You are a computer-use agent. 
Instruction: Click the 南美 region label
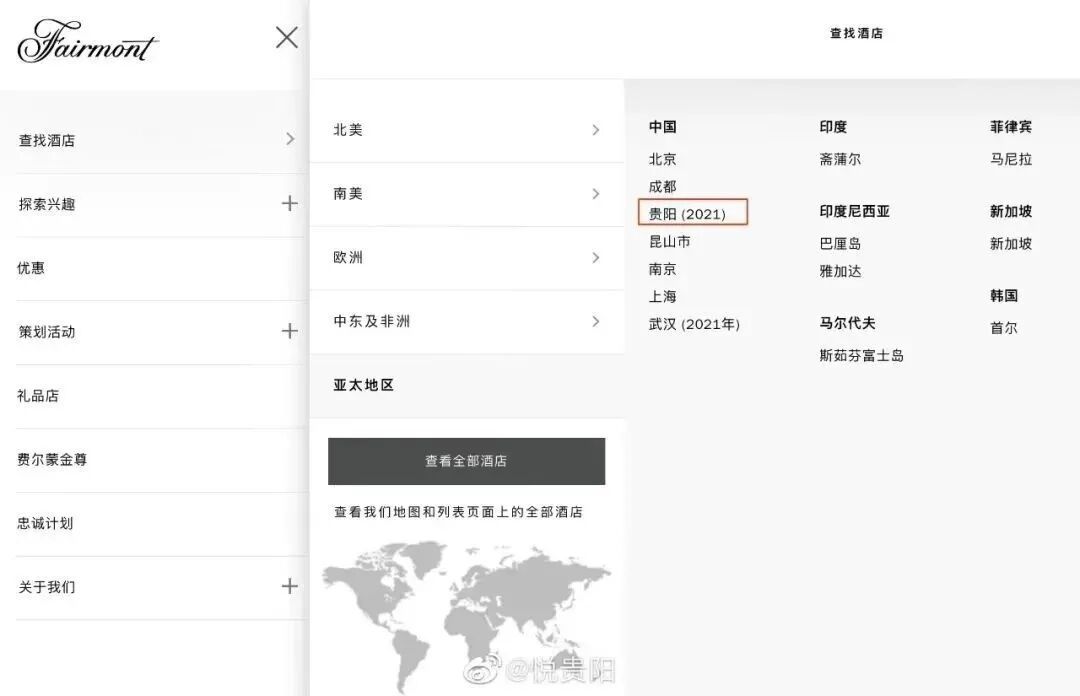(x=348, y=194)
